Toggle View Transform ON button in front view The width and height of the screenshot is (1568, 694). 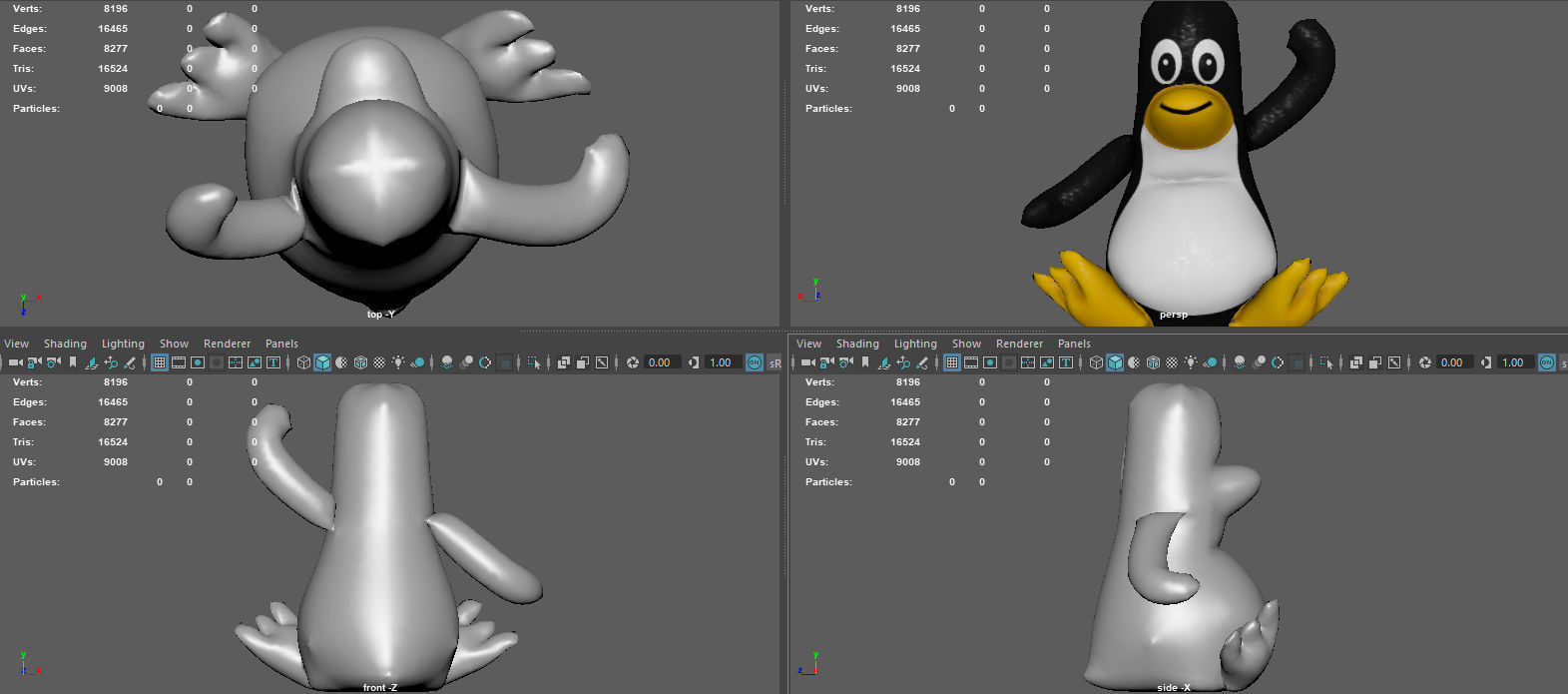pyautogui.click(x=755, y=362)
